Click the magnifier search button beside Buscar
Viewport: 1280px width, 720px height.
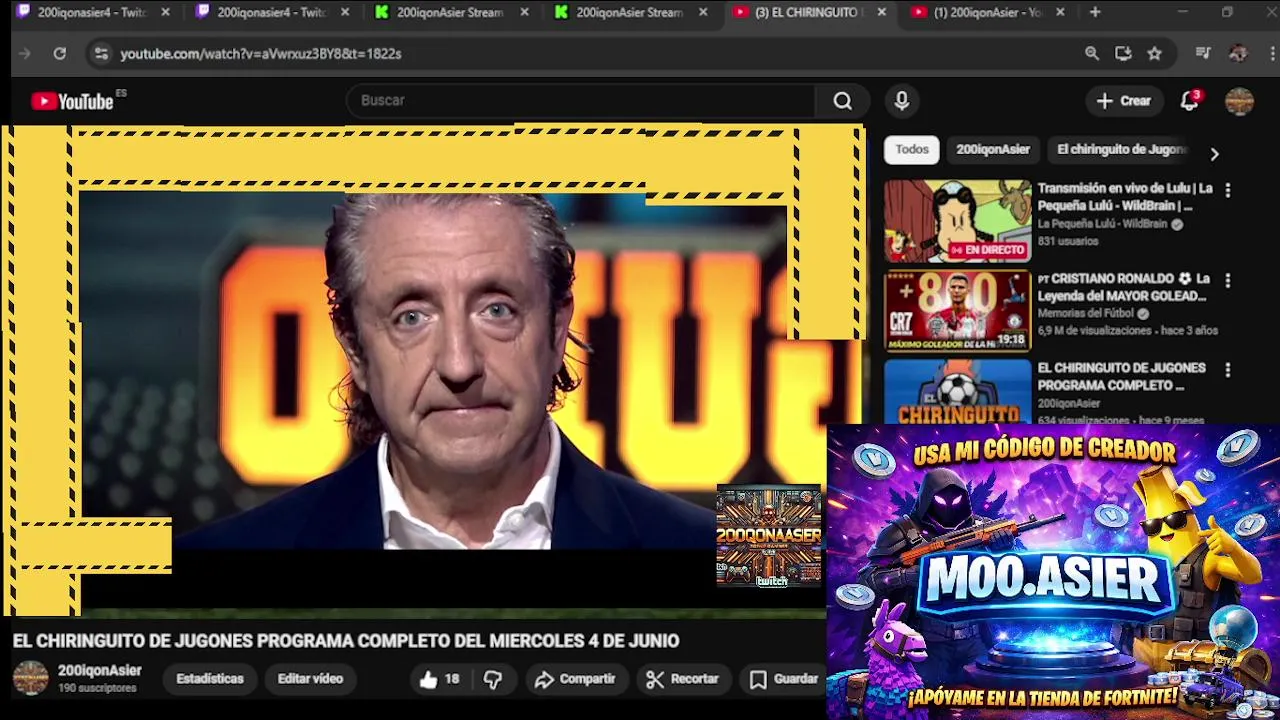(843, 101)
